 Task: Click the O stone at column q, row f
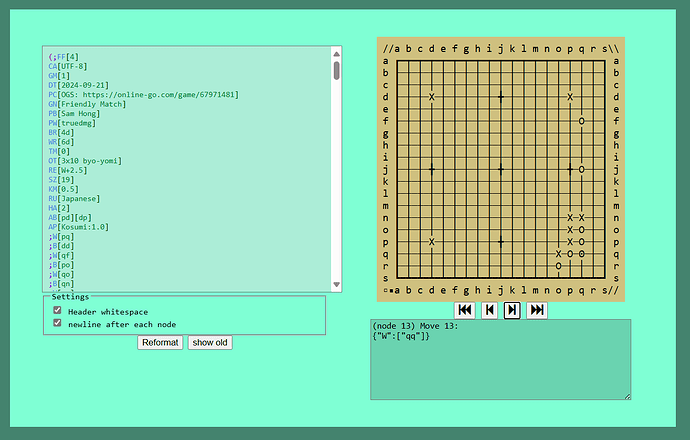coord(582,121)
